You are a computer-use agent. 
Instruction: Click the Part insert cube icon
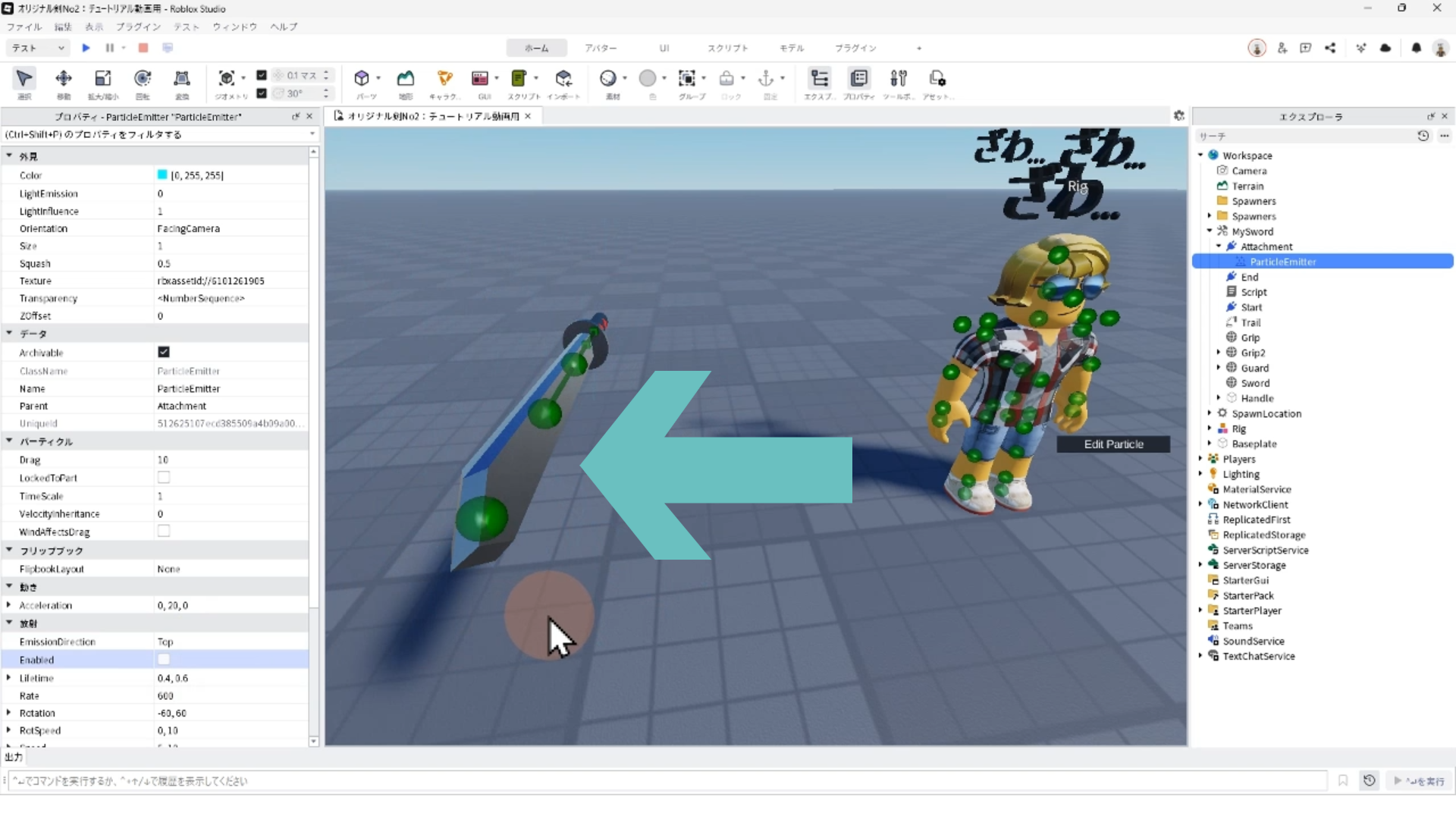[362, 79]
